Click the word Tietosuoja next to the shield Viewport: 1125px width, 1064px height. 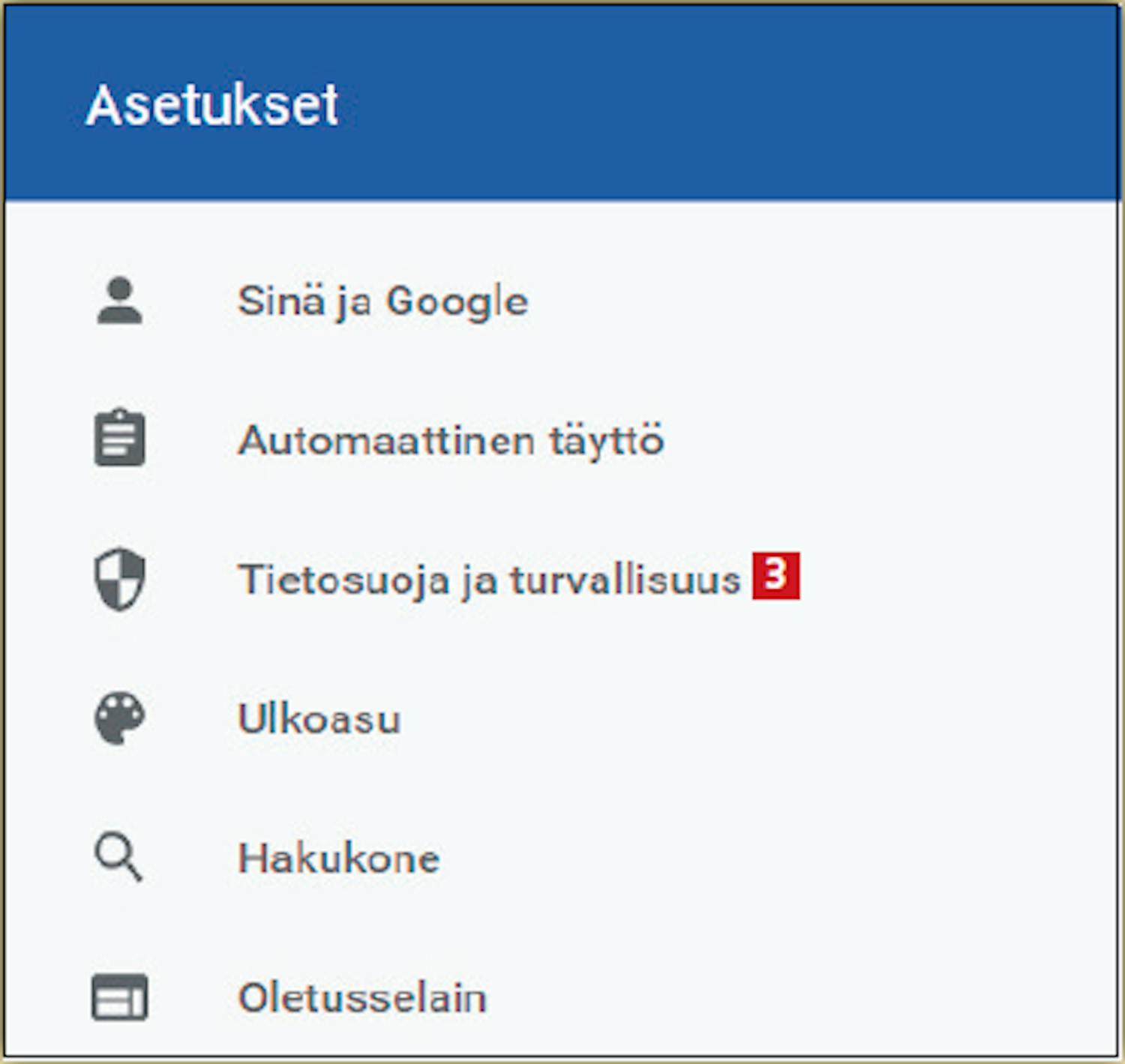pos(343,580)
